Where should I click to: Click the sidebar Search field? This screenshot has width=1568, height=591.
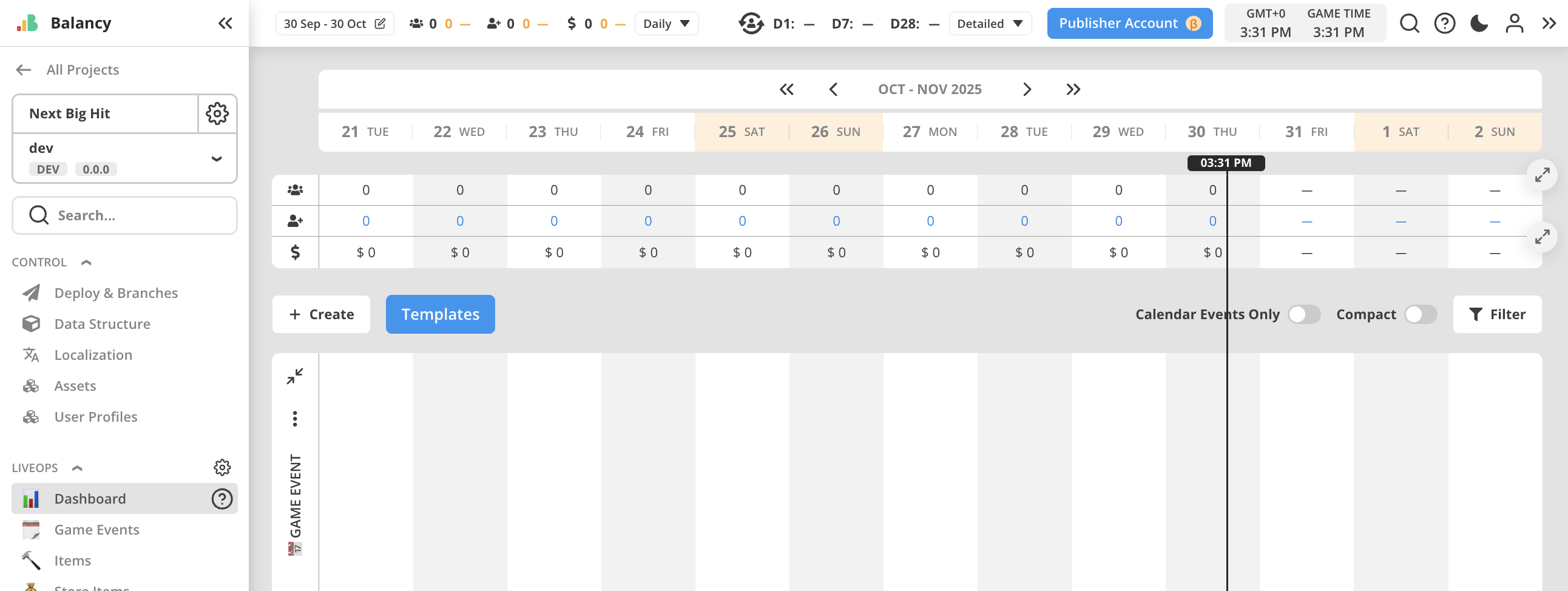(125, 215)
